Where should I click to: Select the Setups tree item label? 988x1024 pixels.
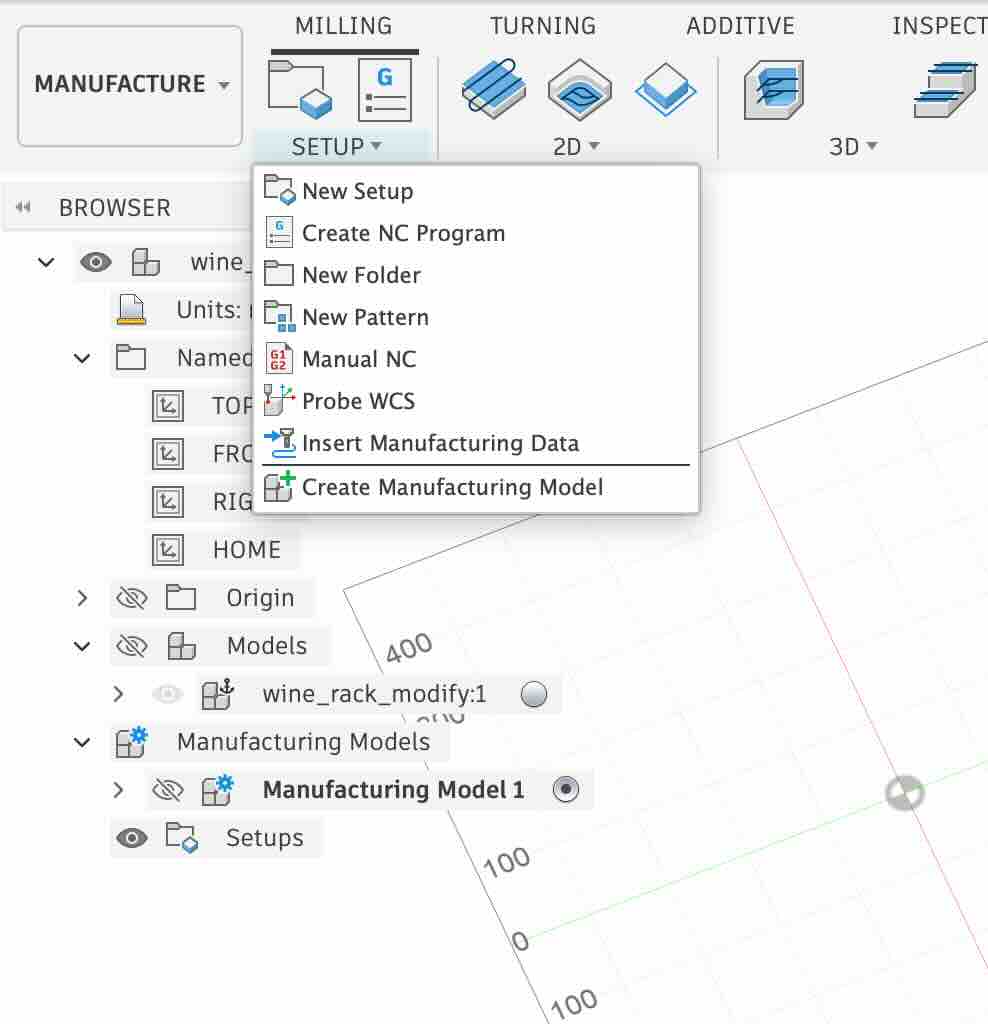tap(264, 838)
